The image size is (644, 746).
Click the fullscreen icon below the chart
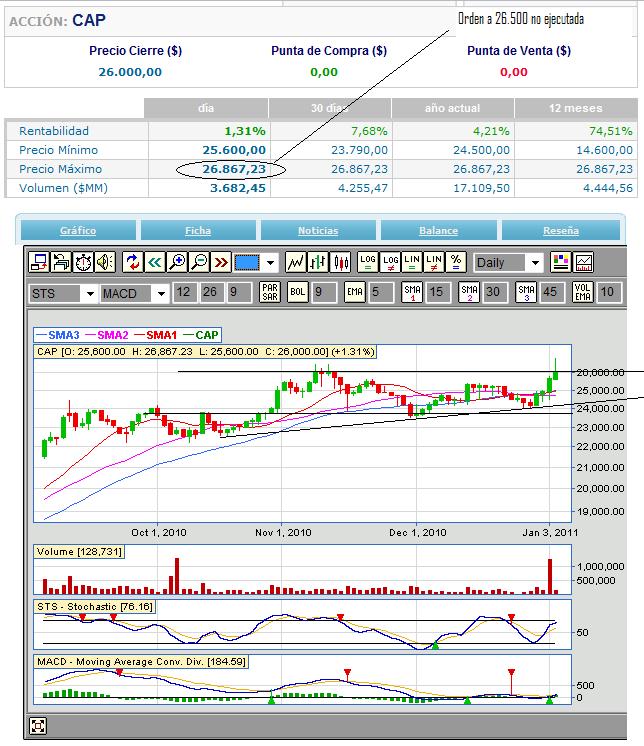[x=38, y=726]
